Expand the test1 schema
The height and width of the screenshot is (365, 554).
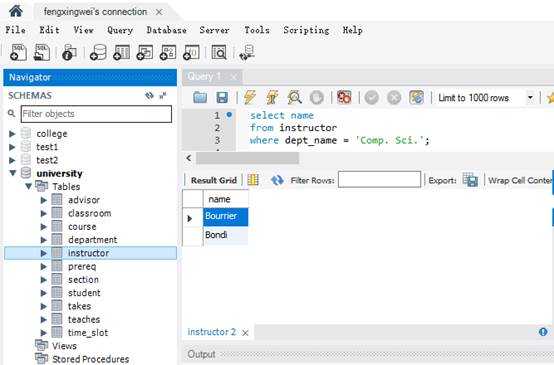pos(12,147)
